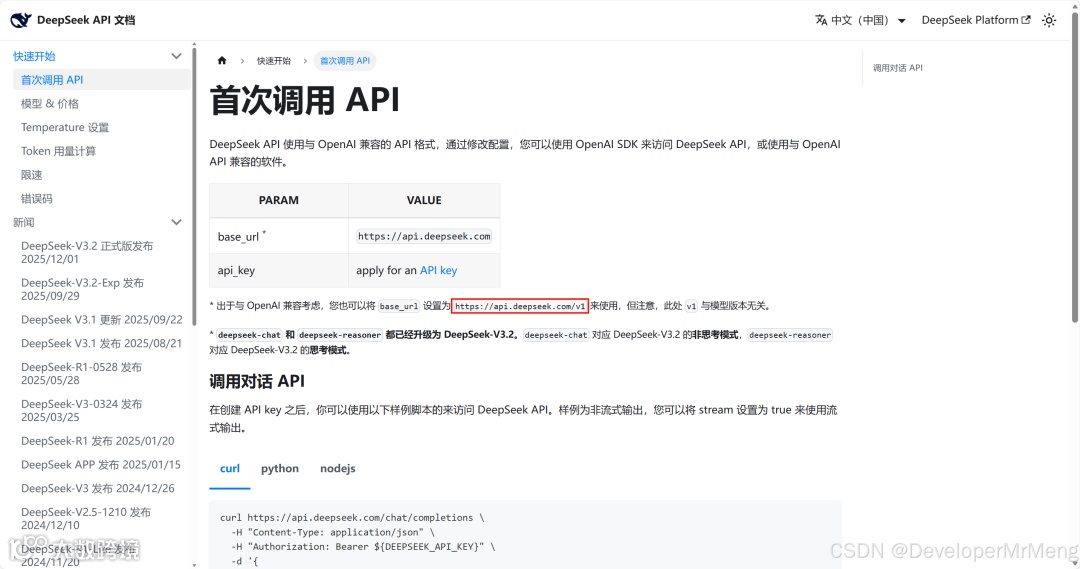Click the 快速开始 sidebar heading

(x=34, y=56)
